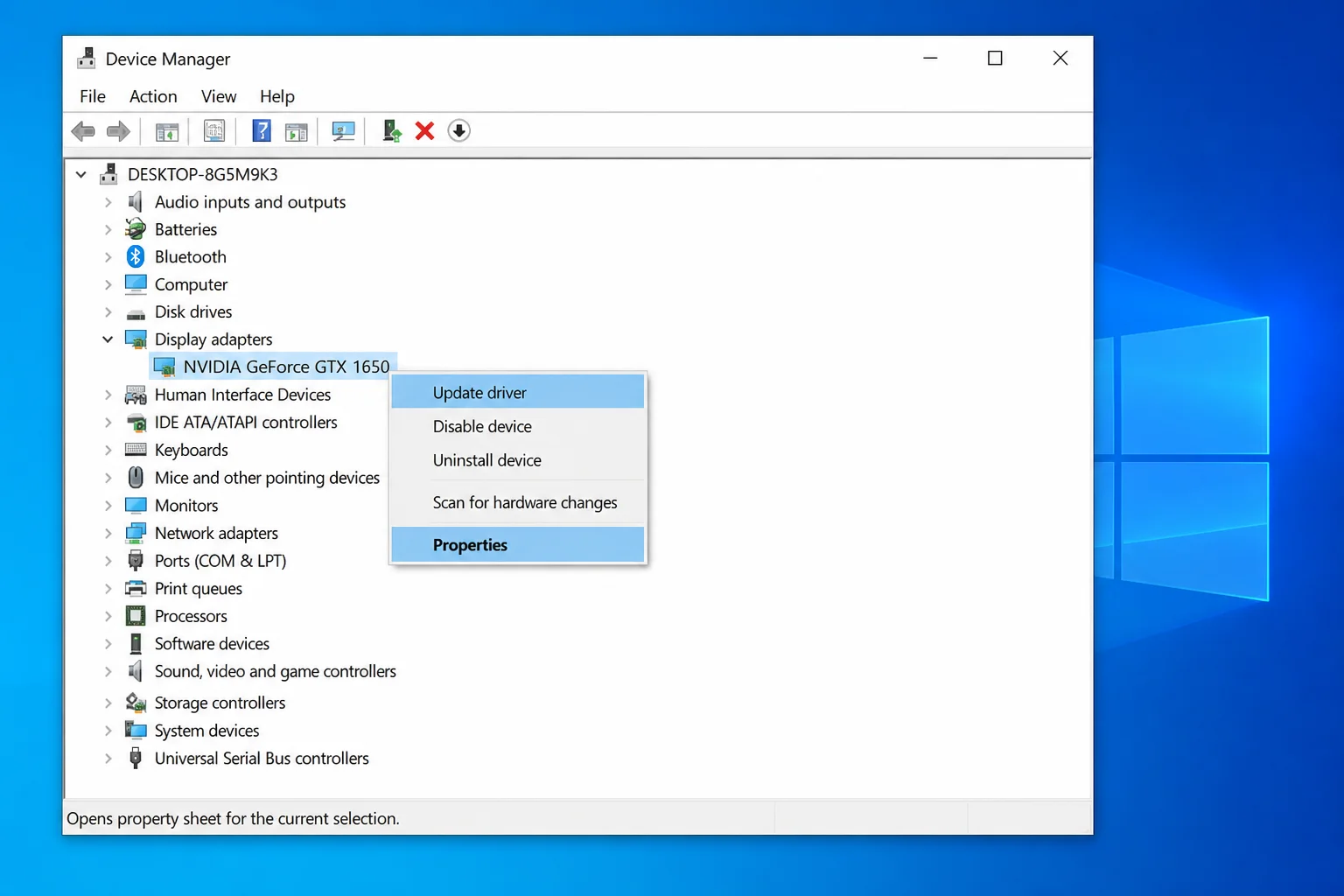Click the Ports (COM & LPT) icon
The width and height of the screenshot is (1344, 896).
(136, 561)
